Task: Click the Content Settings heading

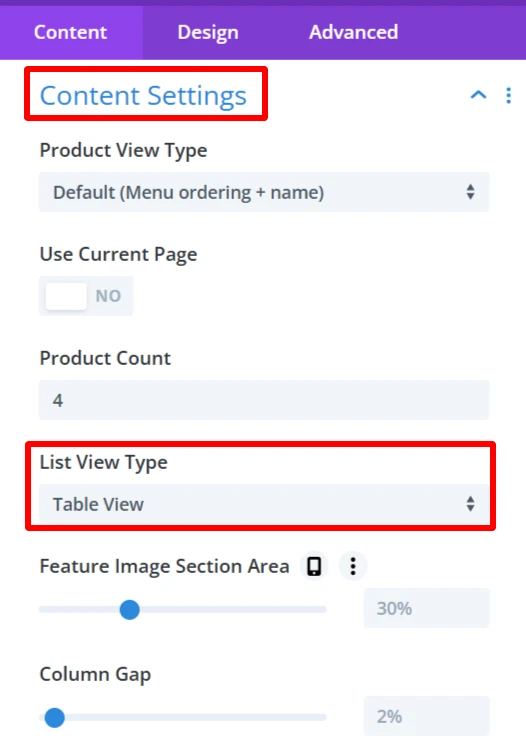Action: click(x=143, y=96)
